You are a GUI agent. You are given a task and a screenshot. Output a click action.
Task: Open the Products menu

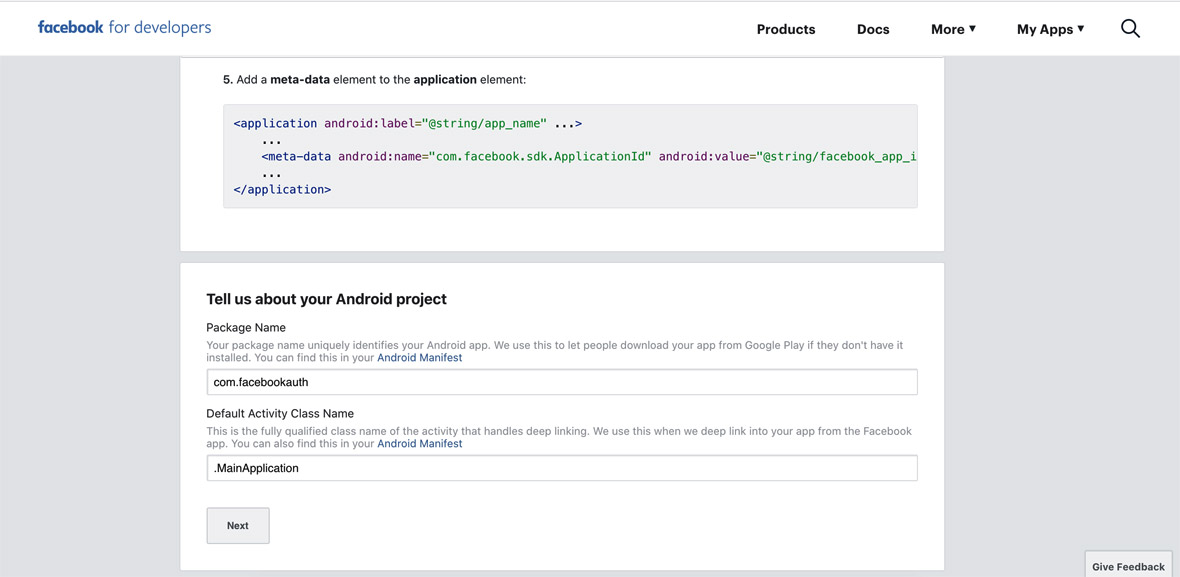click(x=786, y=29)
